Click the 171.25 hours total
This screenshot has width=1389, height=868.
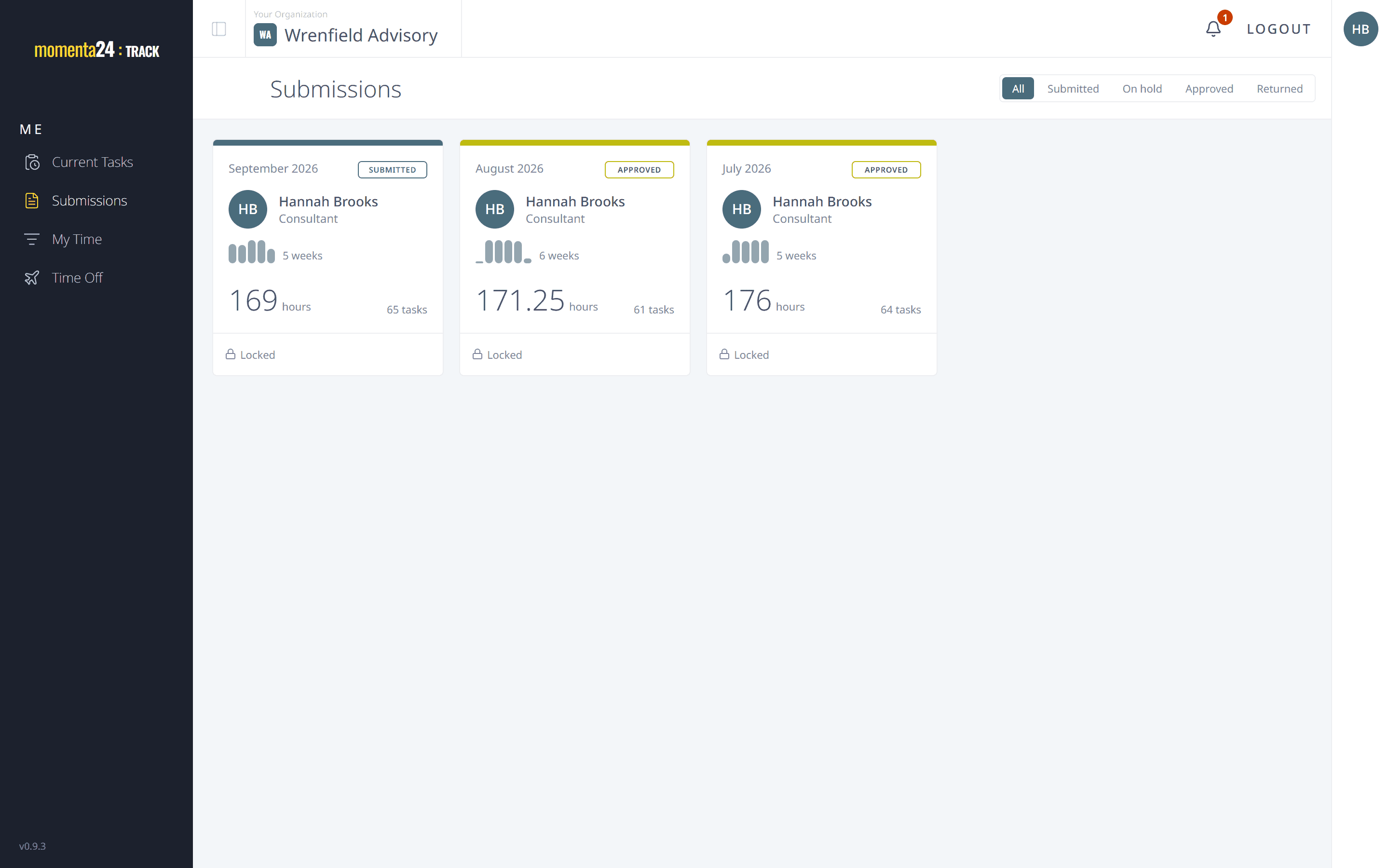537,300
